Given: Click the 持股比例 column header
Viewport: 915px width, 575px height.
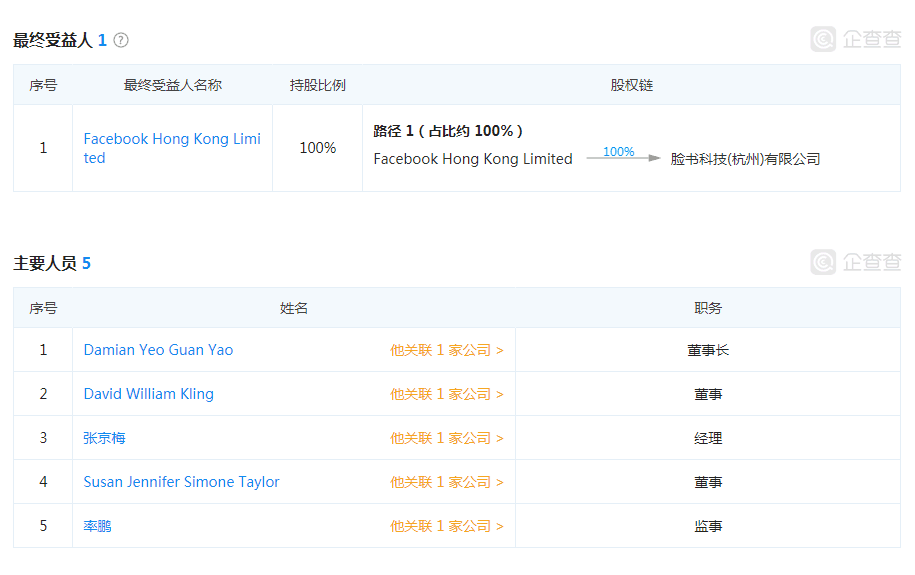Looking at the screenshot, I should pos(317,85).
